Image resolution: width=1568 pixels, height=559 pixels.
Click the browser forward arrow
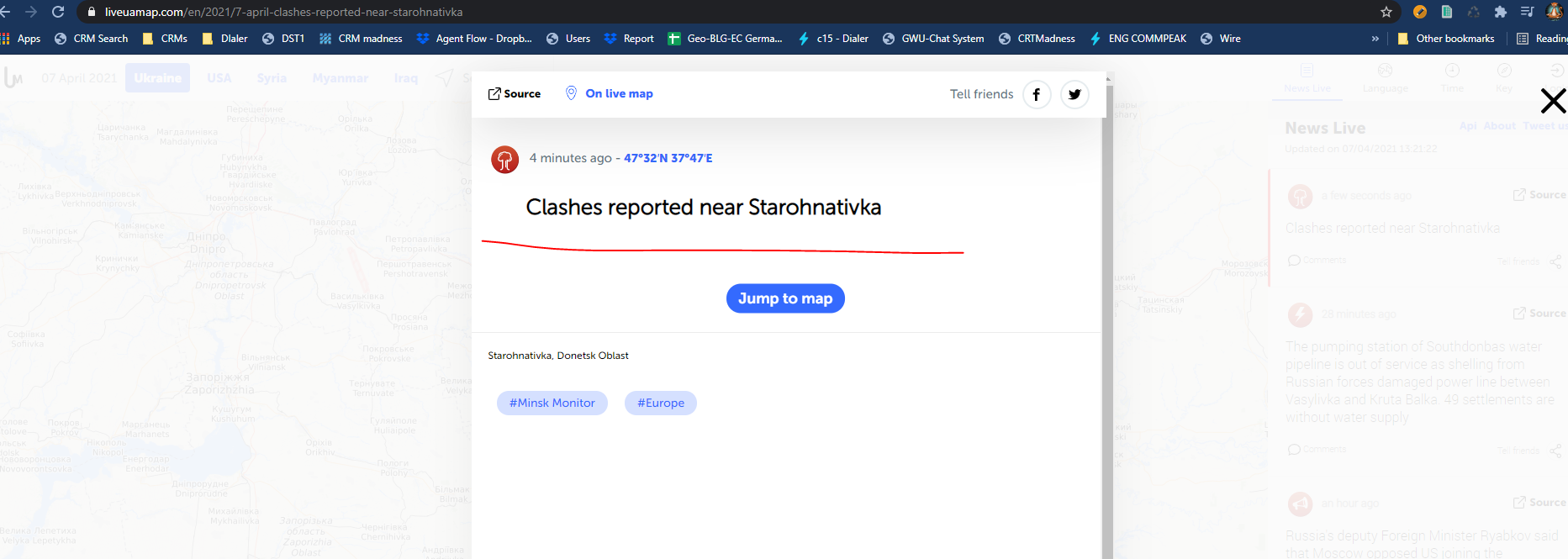point(31,12)
